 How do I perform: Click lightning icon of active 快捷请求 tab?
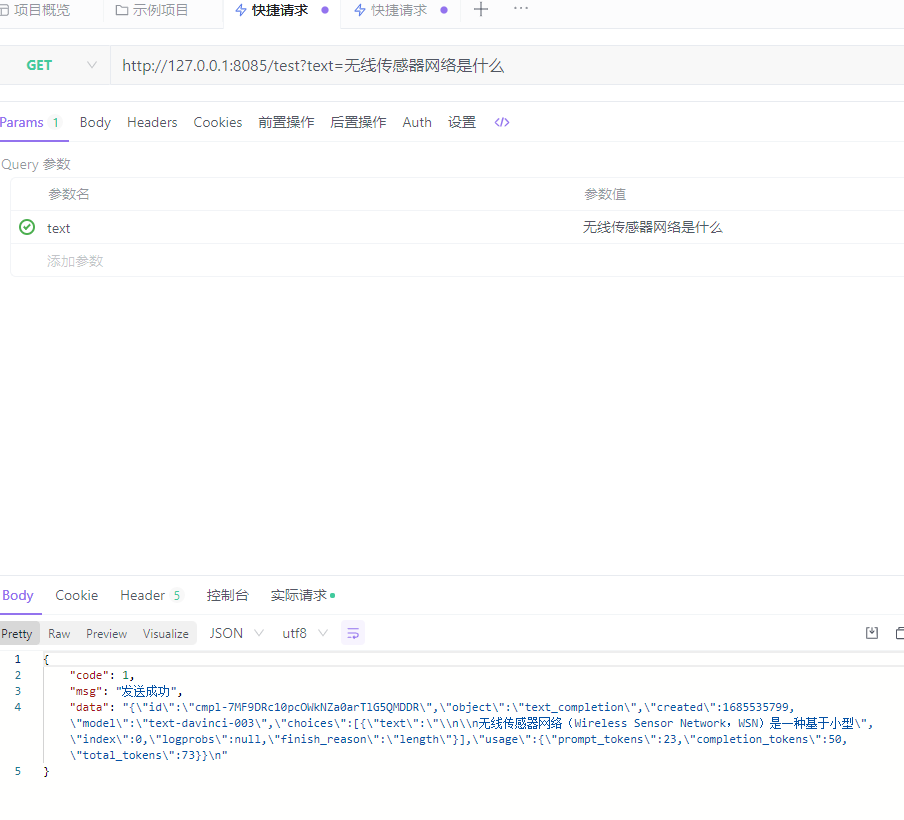[x=241, y=10]
